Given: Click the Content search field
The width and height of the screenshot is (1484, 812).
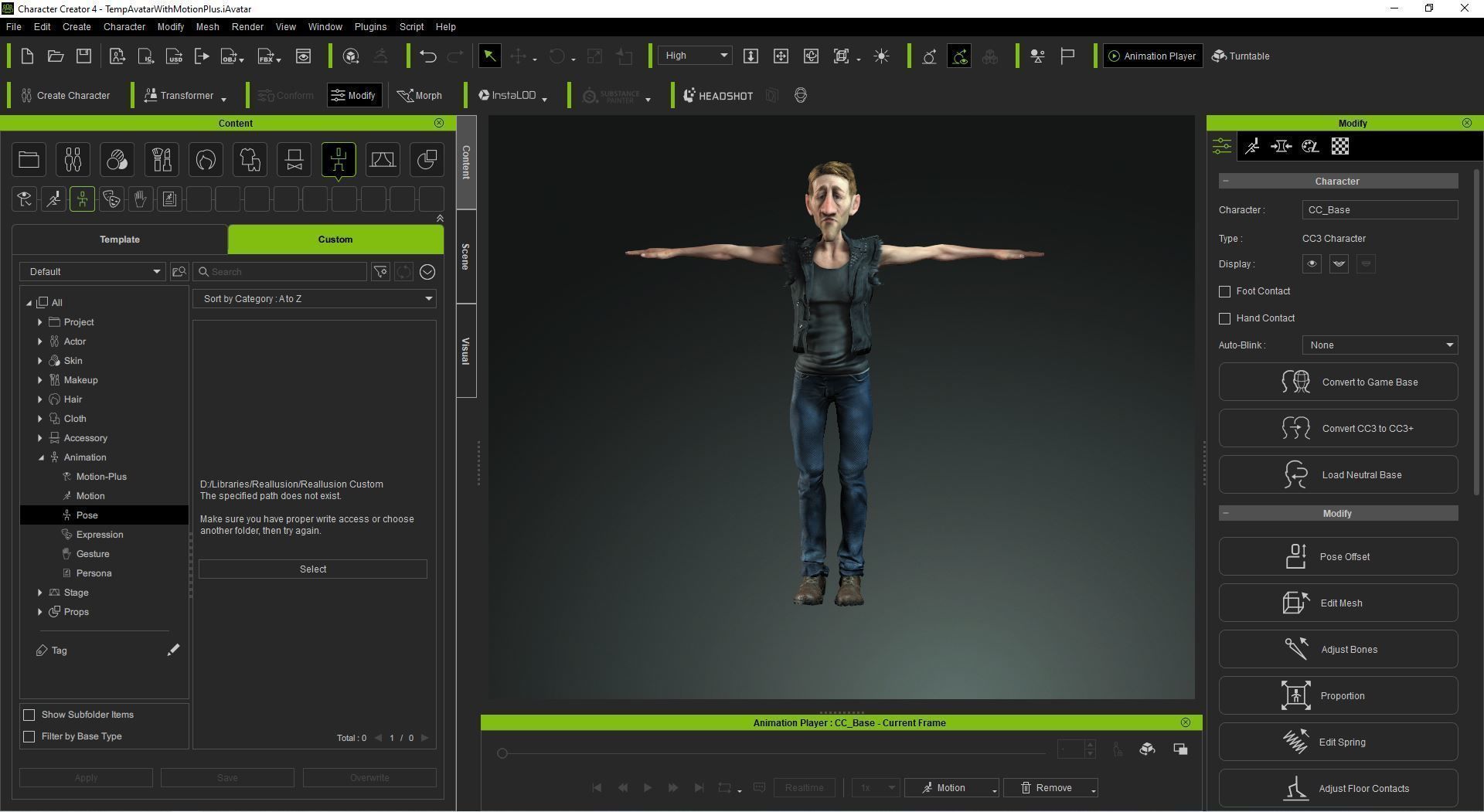Looking at the screenshot, I should point(280,272).
